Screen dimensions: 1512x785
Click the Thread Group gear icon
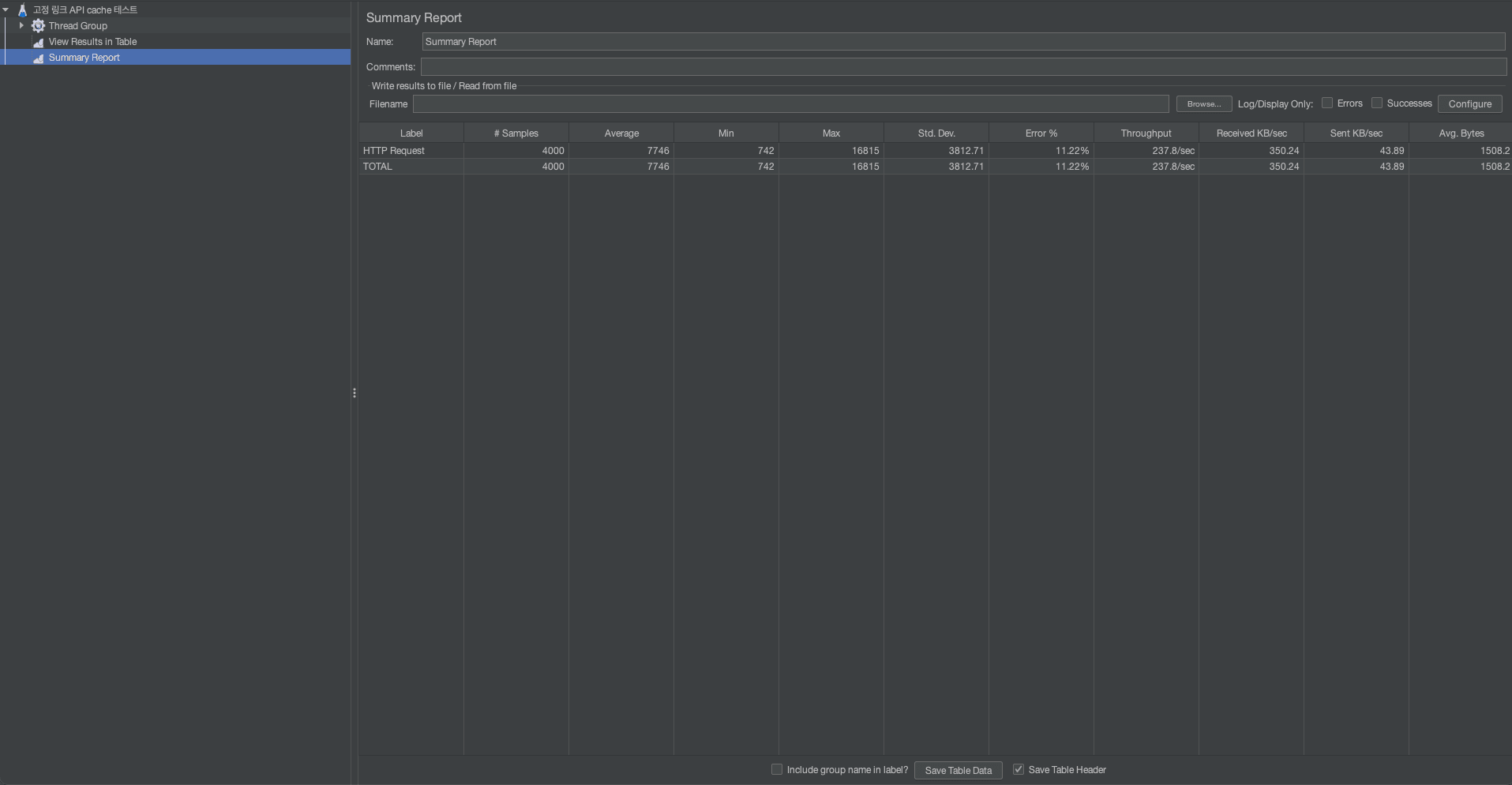pos(37,25)
